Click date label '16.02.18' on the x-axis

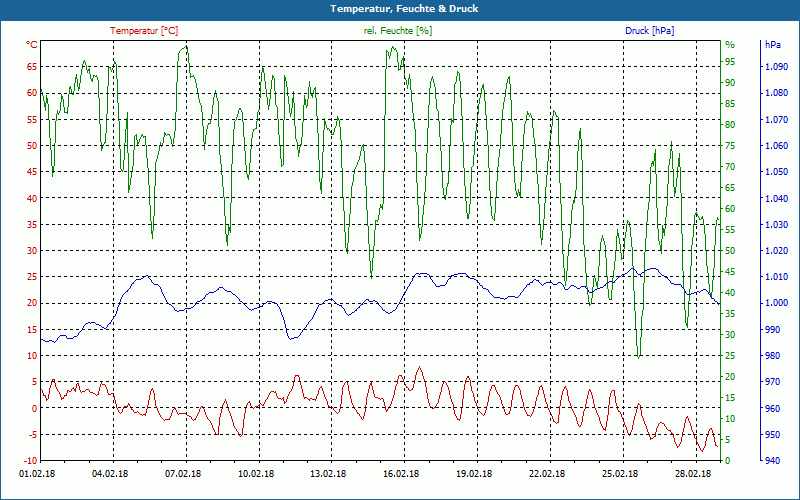[x=401, y=474]
